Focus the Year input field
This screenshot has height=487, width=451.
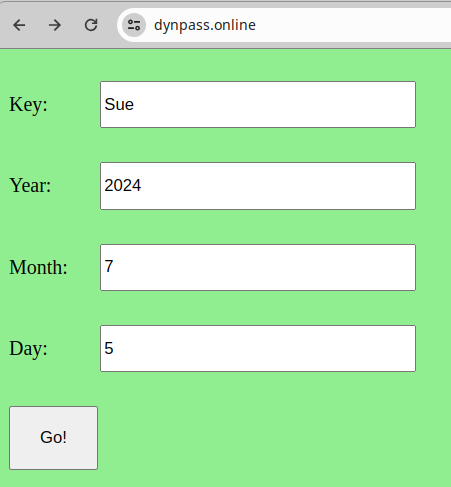coord(258,186)
